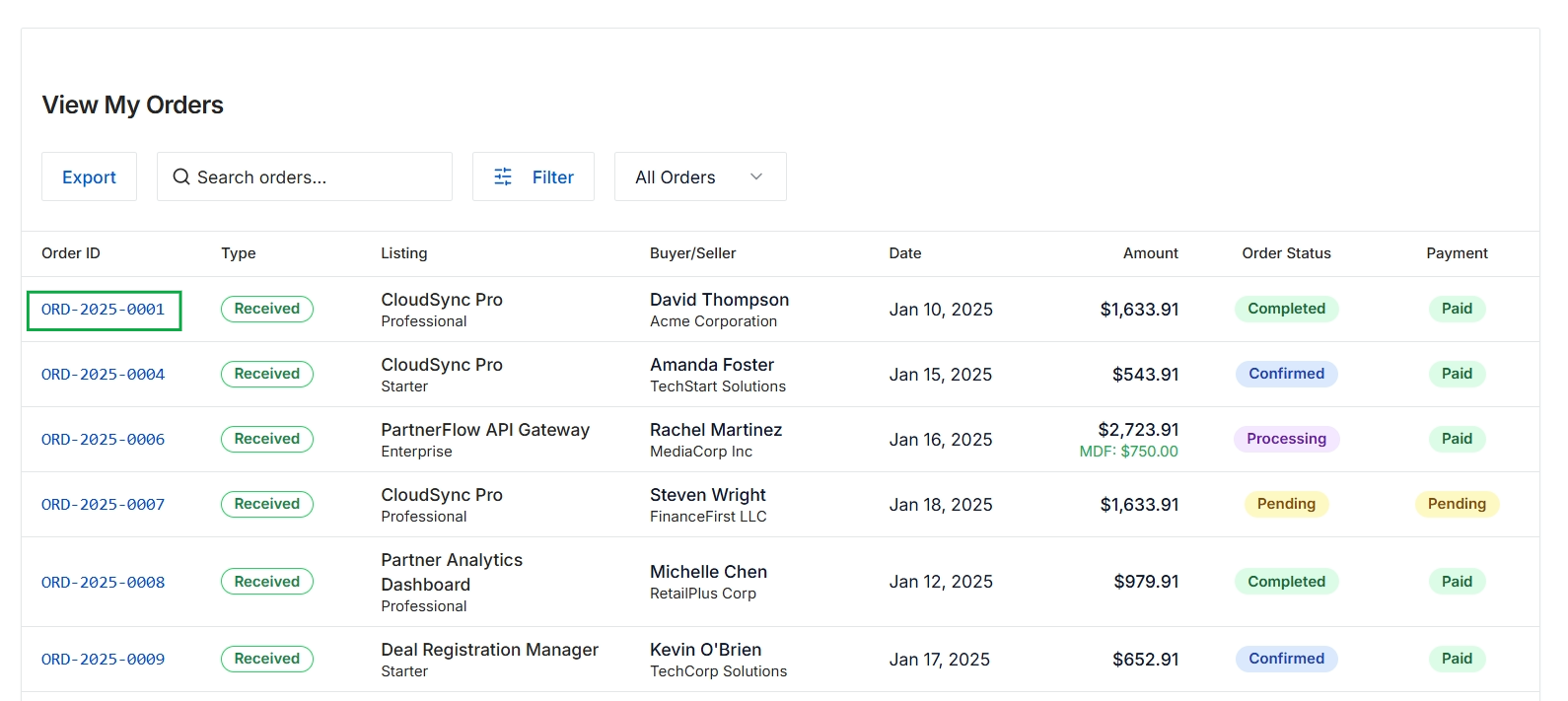Click Received badge for ORD-2025-0001
This screenshot has height=701, width=1568.
pos(267,309)
